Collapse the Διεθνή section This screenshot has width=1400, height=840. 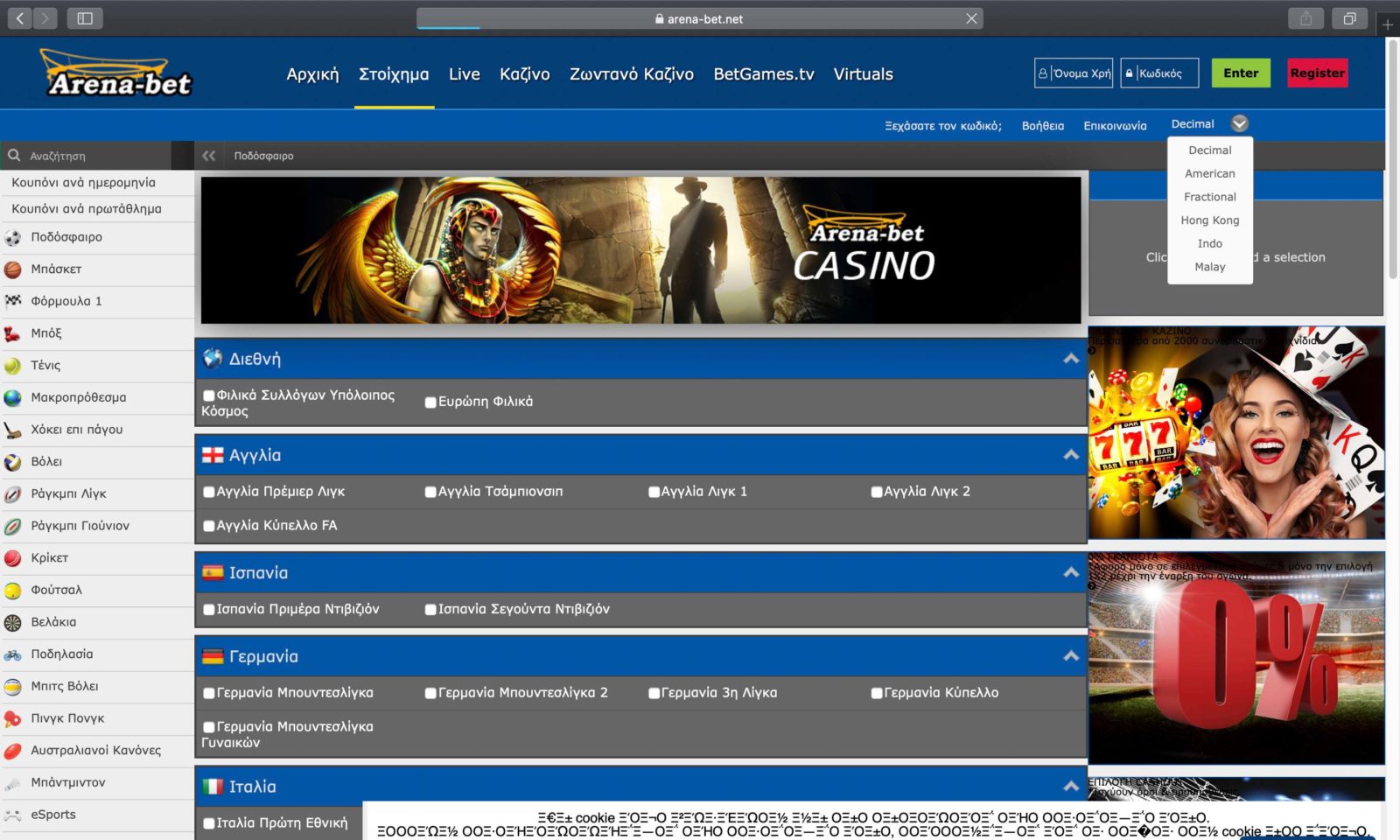[1071, 359]
